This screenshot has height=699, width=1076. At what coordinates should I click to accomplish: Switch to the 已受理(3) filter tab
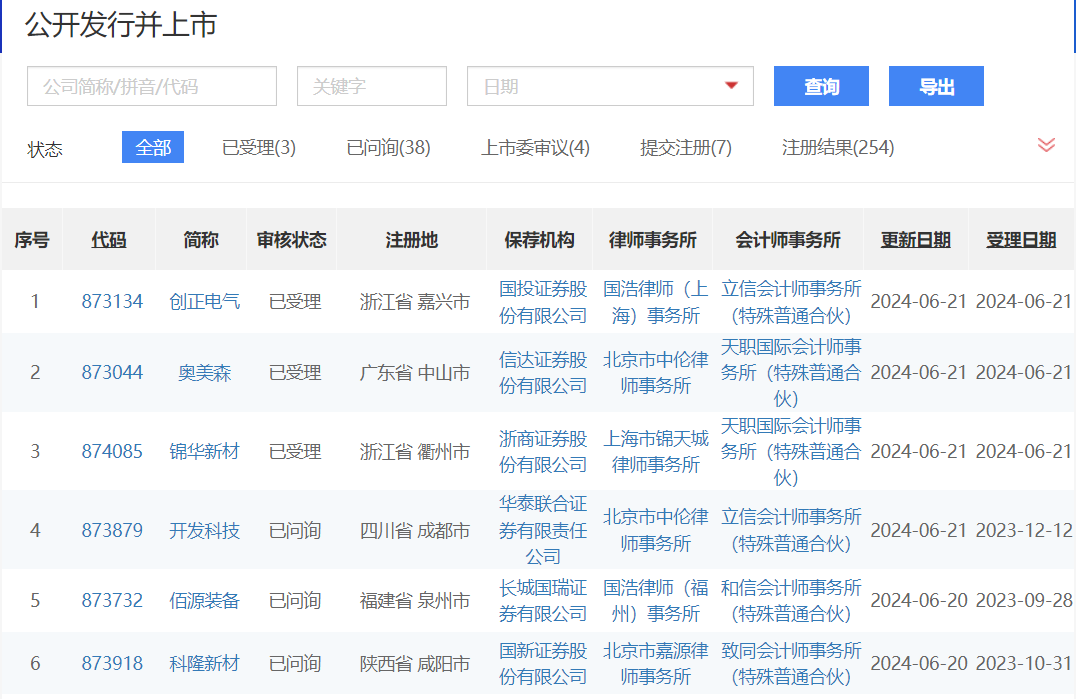pyautogui.click(x=258, y=146)
